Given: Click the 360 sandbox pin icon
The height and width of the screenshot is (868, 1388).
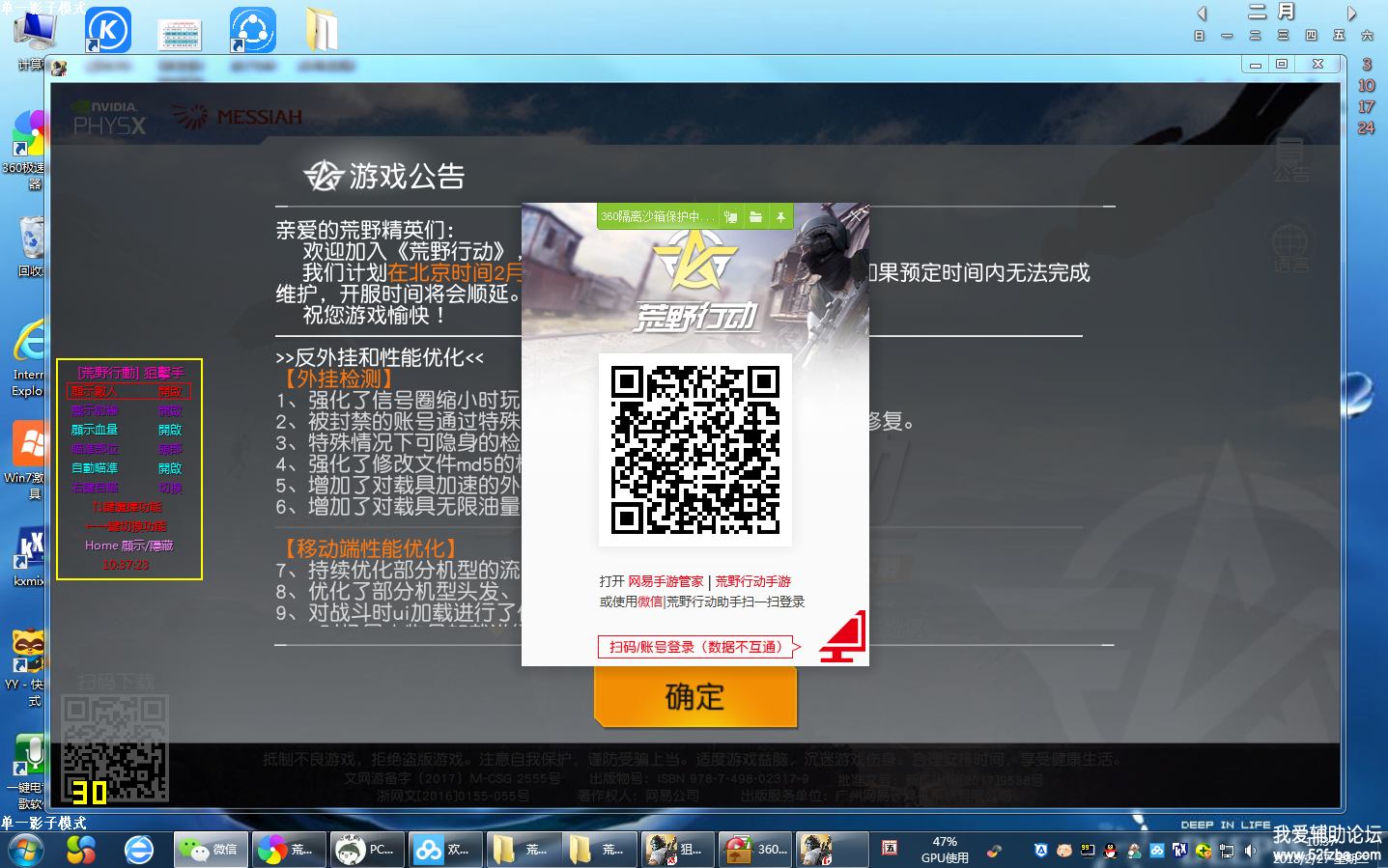Looking at the screenshot, I should point(780,217).
